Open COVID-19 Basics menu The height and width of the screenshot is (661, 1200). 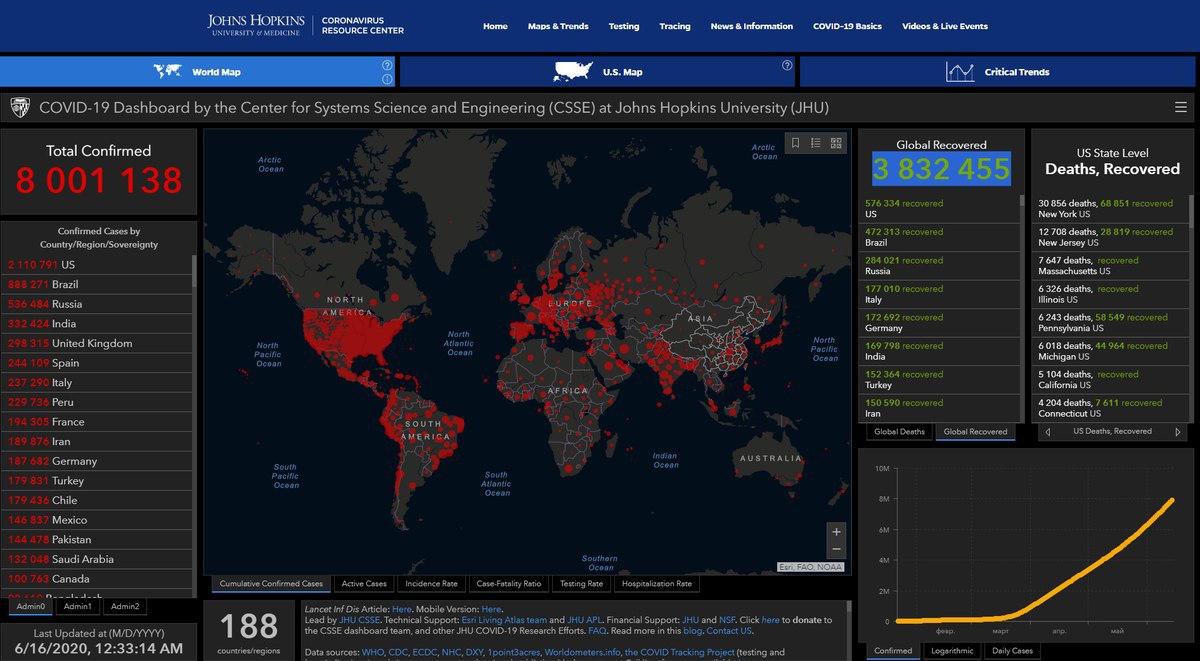[847, 26]
